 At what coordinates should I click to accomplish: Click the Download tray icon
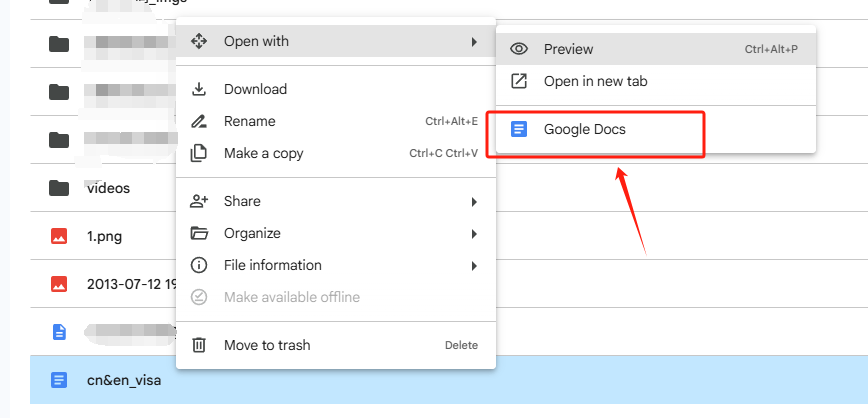pos(198,89)
